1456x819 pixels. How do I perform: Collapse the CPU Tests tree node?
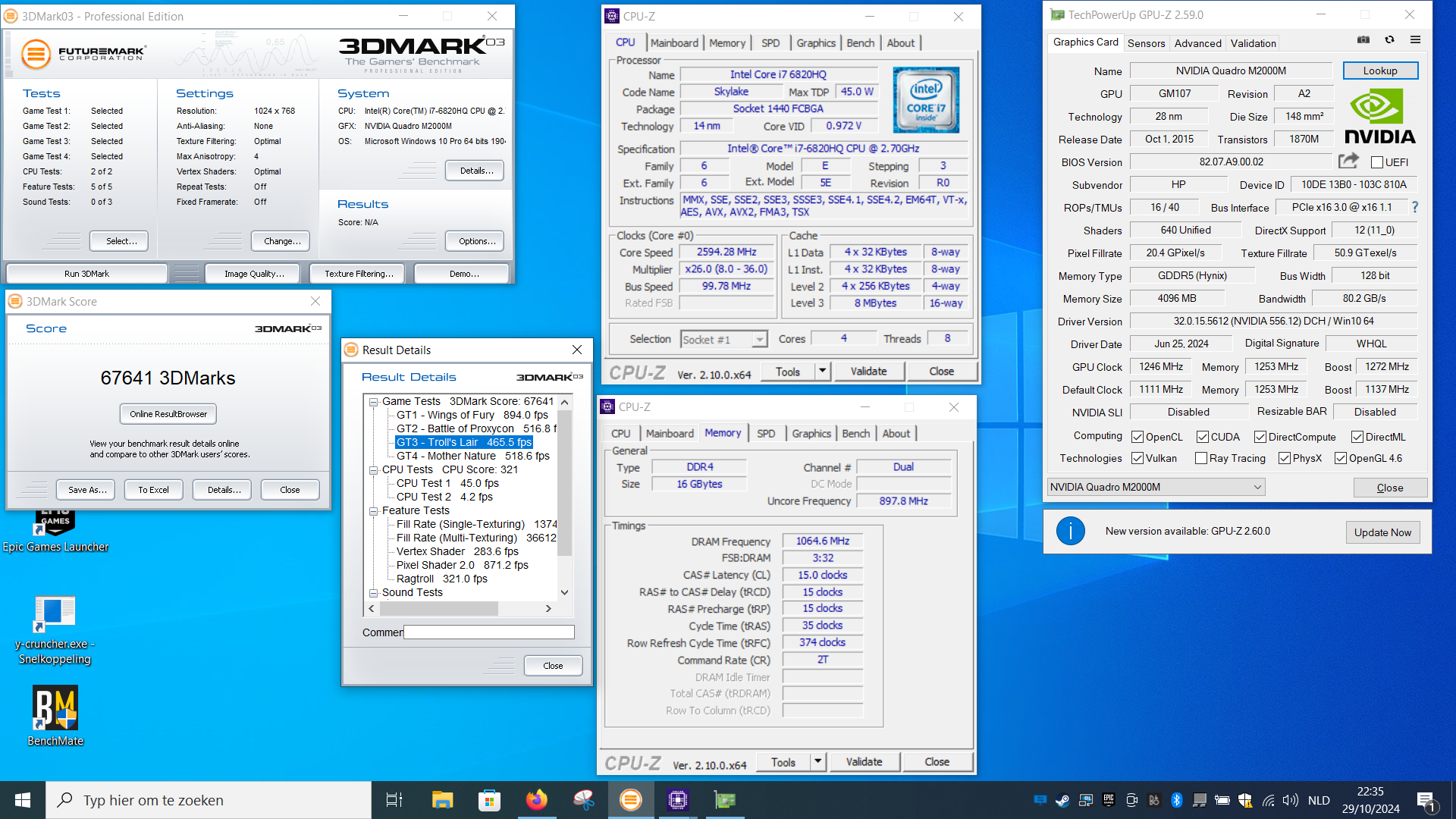click(x=374, y=470)
